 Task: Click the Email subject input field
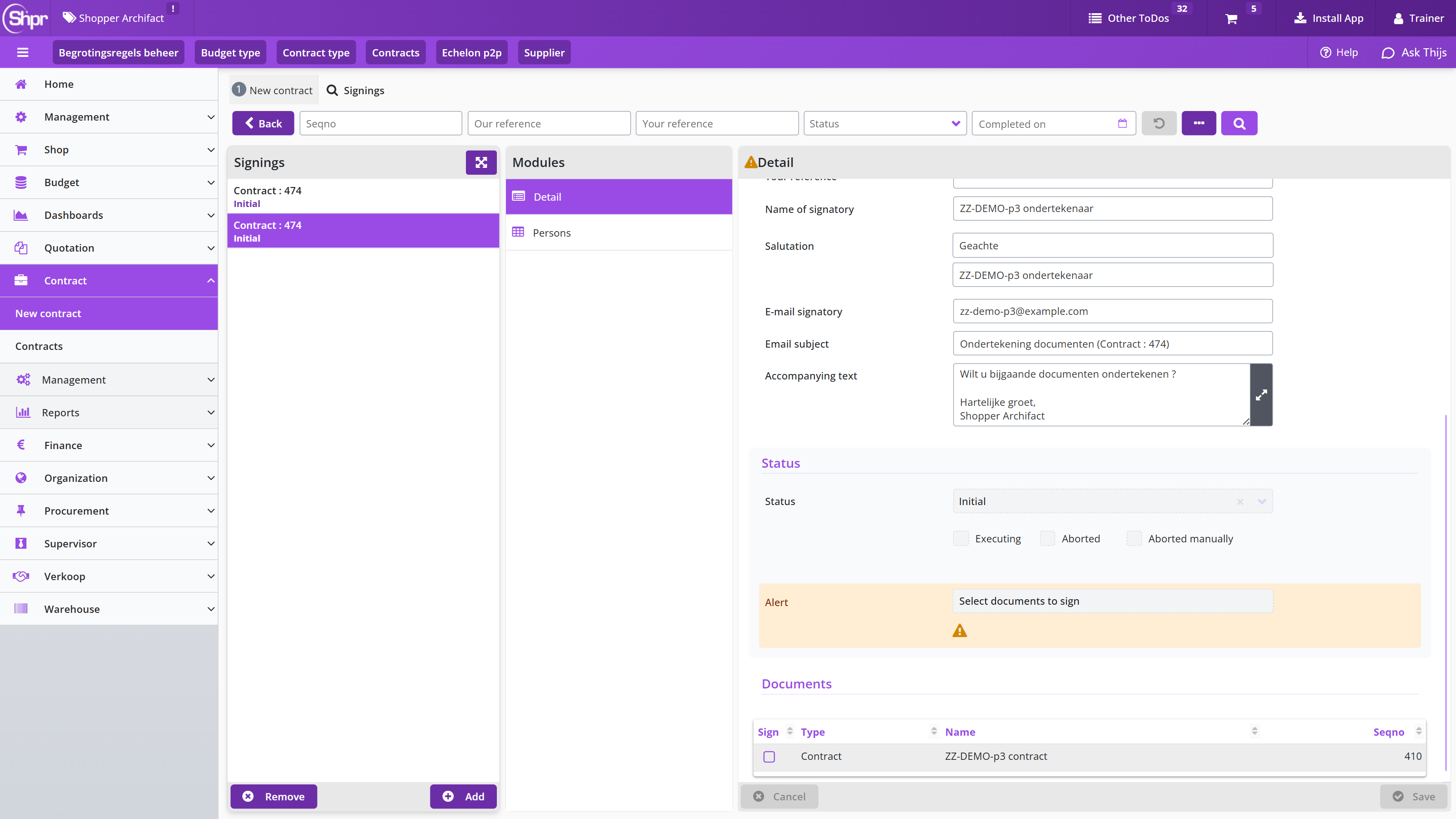(x=1112, y=344)
